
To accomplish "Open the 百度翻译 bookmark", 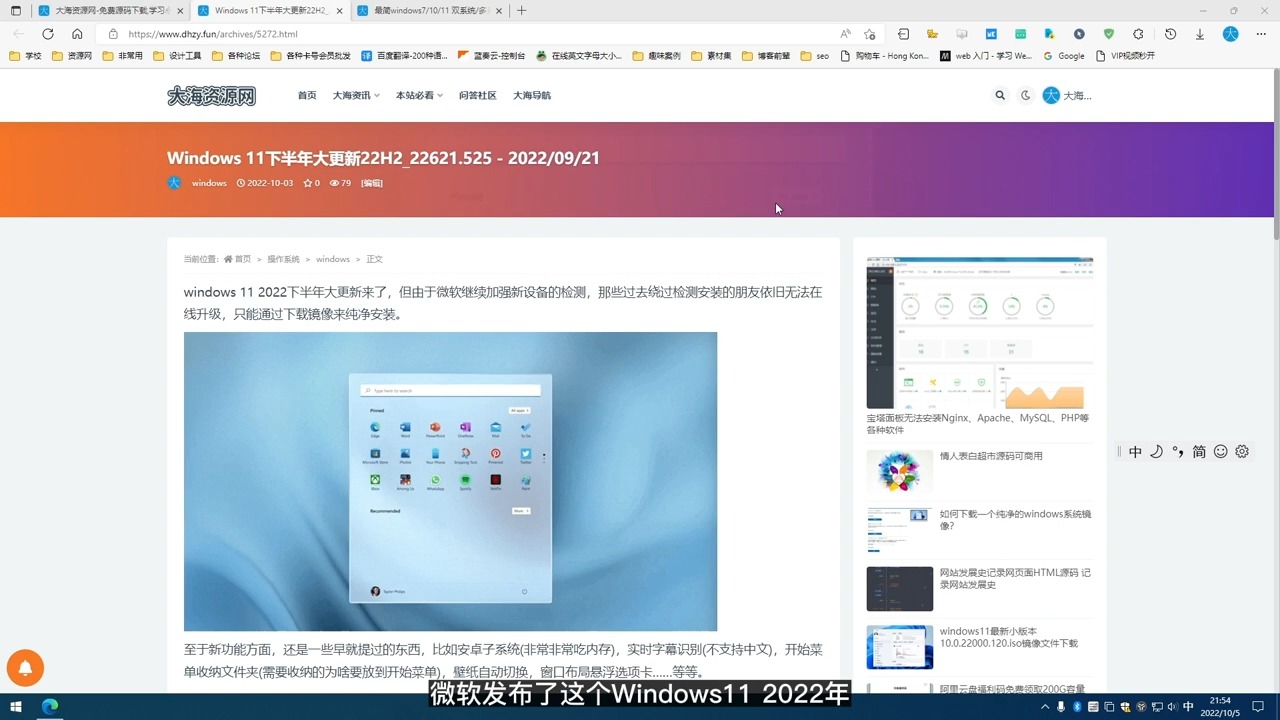I will 405,56.
